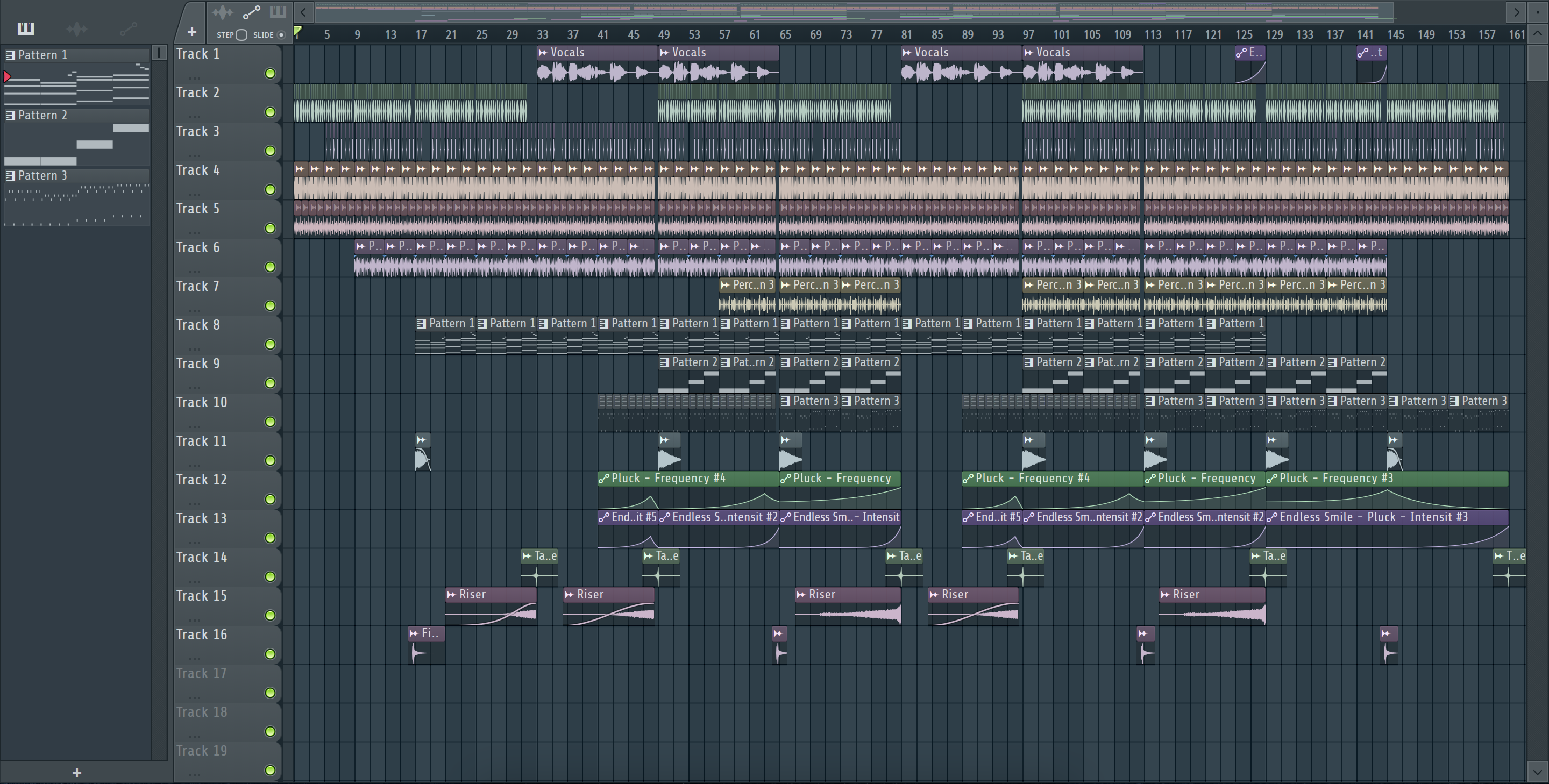The image size is (1549, 784).
Task: Open Track 13 options via its three dots
Action: (194, 543)
